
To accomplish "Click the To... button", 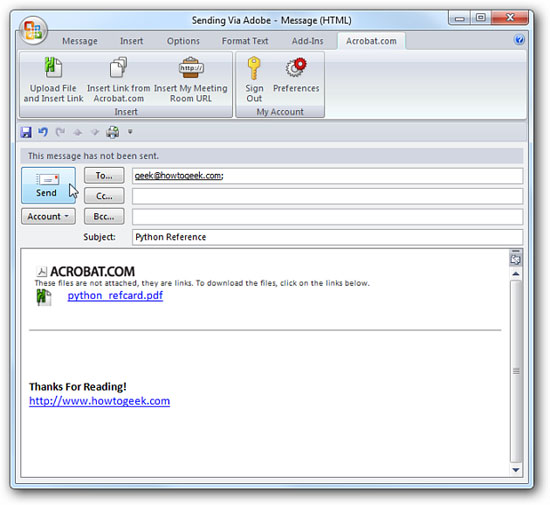I will [104, 175].
